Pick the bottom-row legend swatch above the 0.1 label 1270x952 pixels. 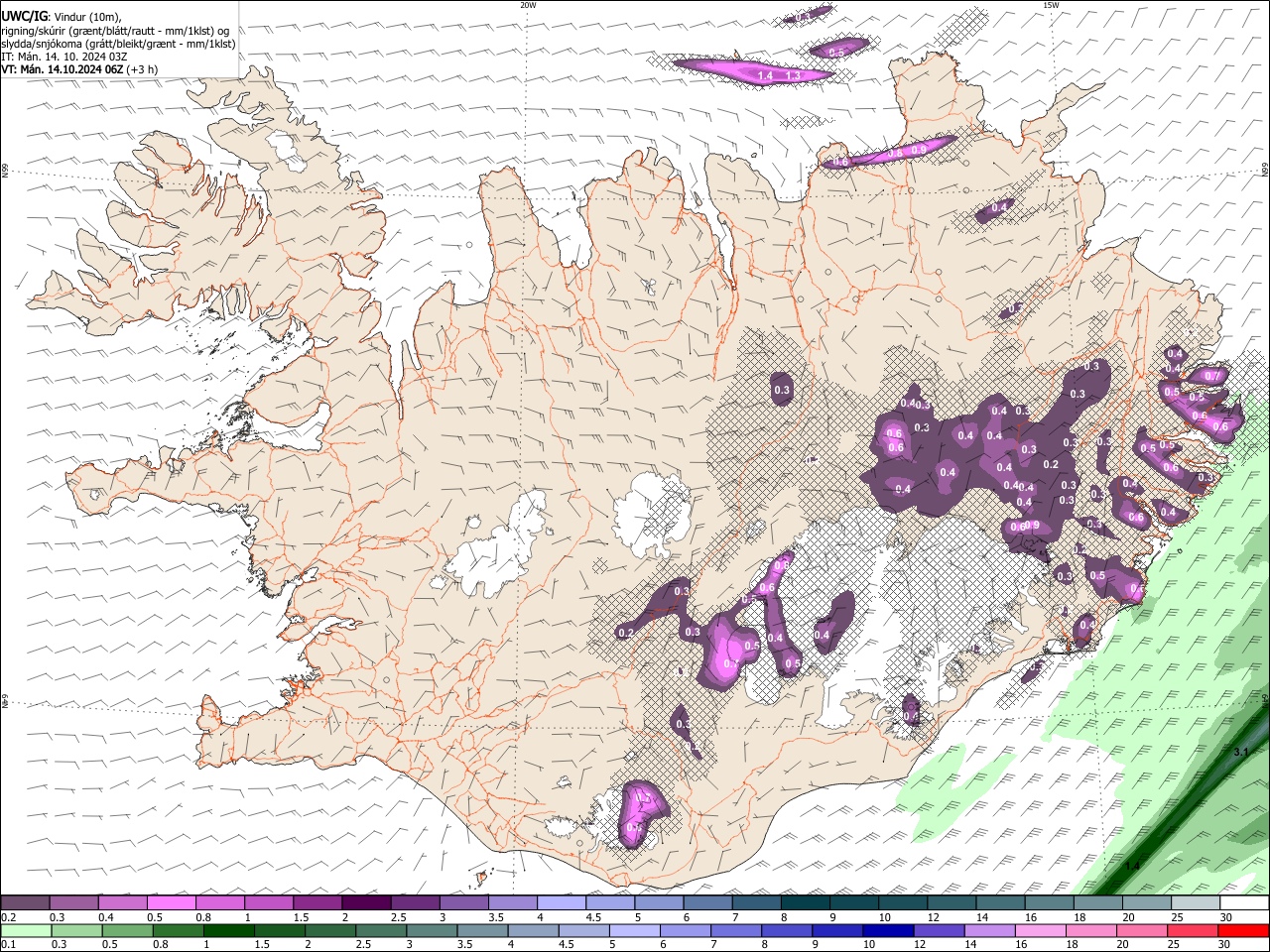tap(26, 930)
